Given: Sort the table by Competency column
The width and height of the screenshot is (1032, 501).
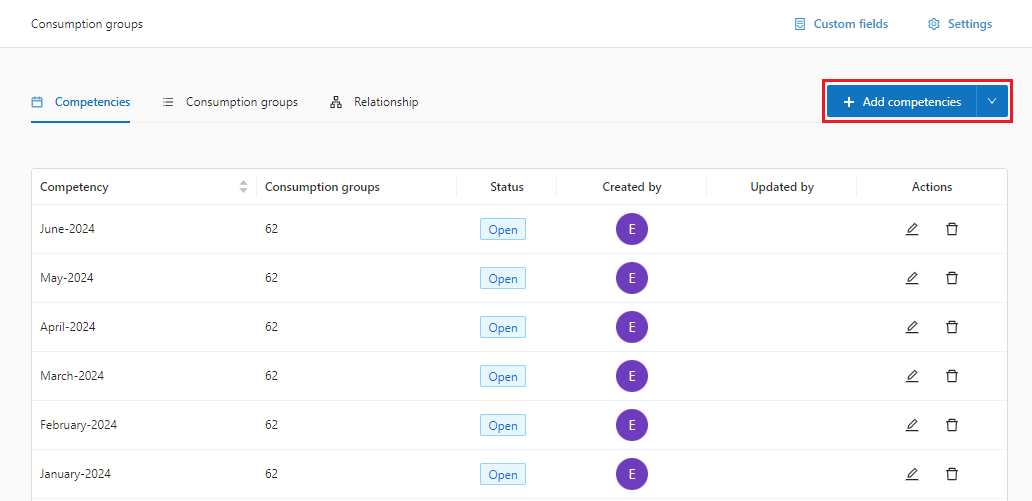Looking at the screenshot, I should coord(243,187).
